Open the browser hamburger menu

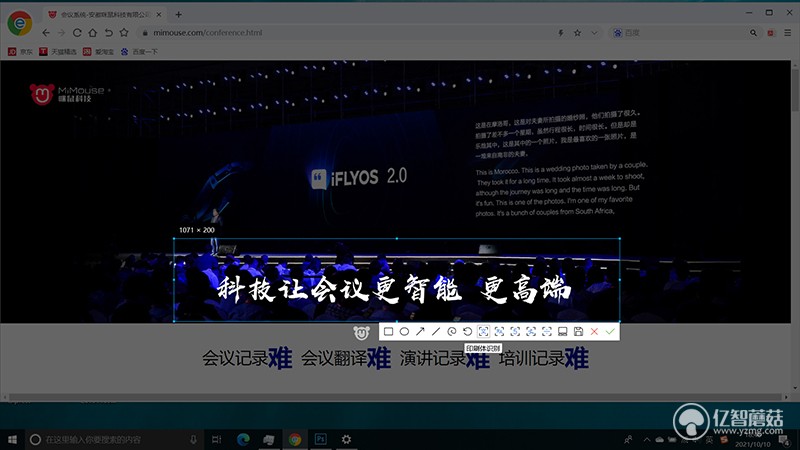[788, 33]
